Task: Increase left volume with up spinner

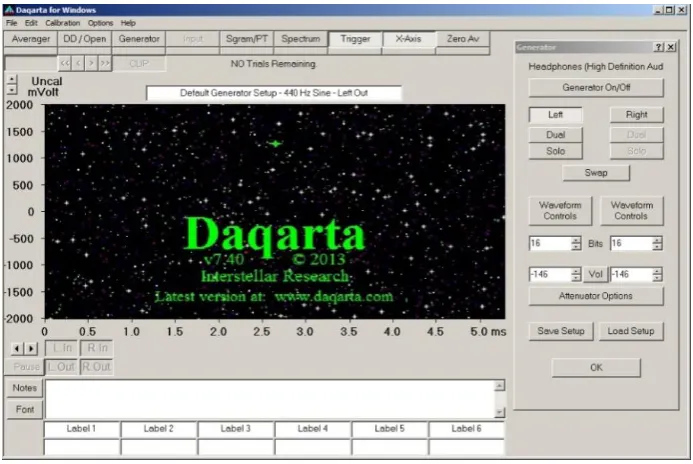Action: 576,271
